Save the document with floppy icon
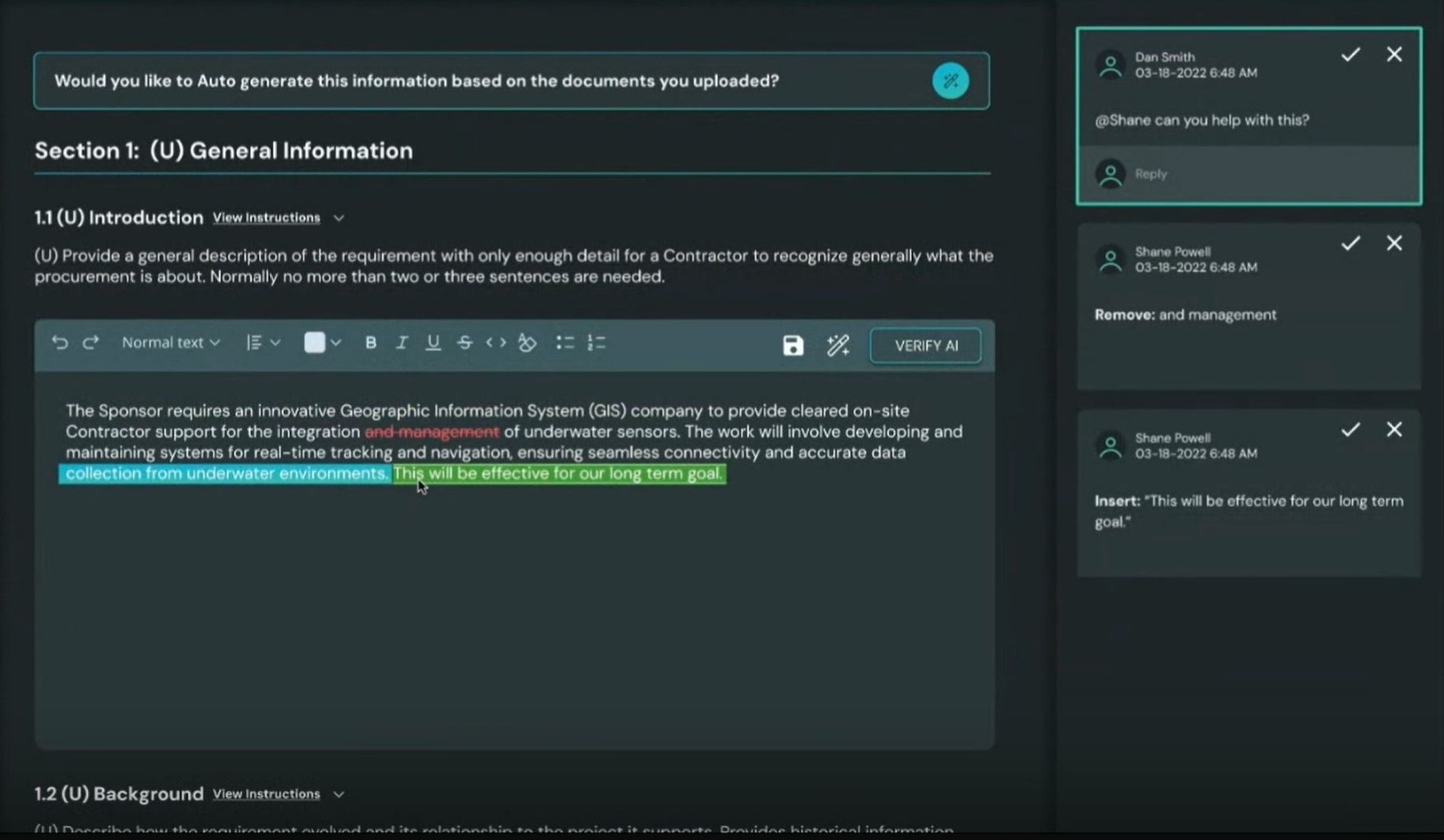This screenshot has height=840, width=1444. (792, 345)
